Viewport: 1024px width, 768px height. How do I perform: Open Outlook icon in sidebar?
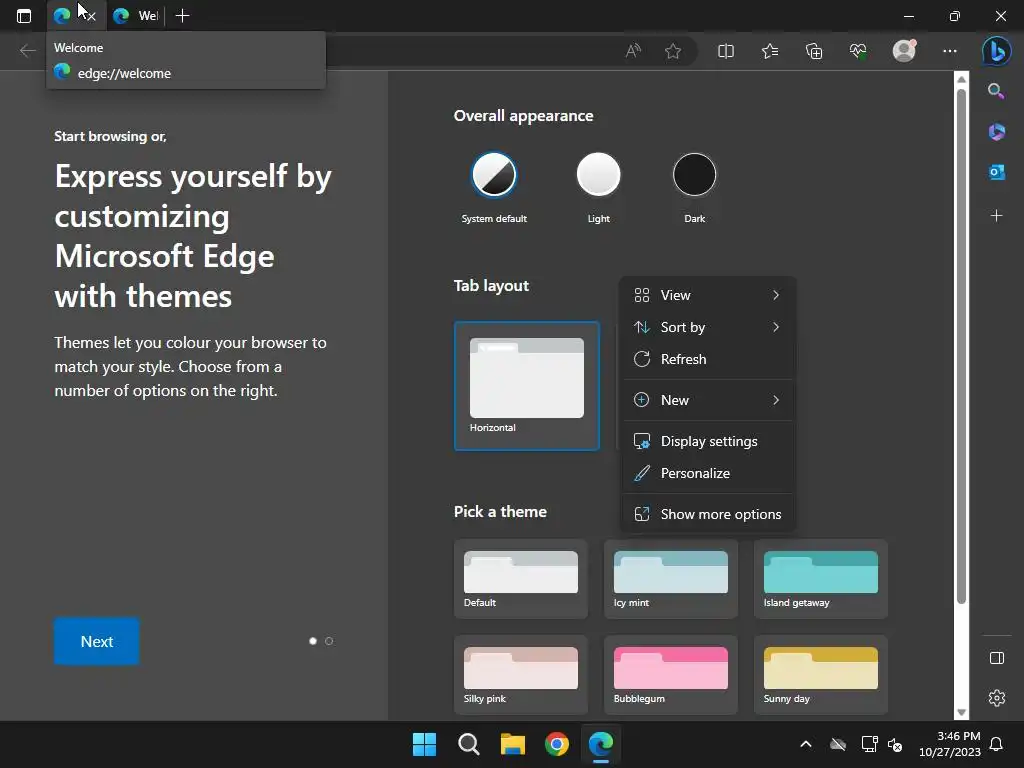[x=996, y=172]
